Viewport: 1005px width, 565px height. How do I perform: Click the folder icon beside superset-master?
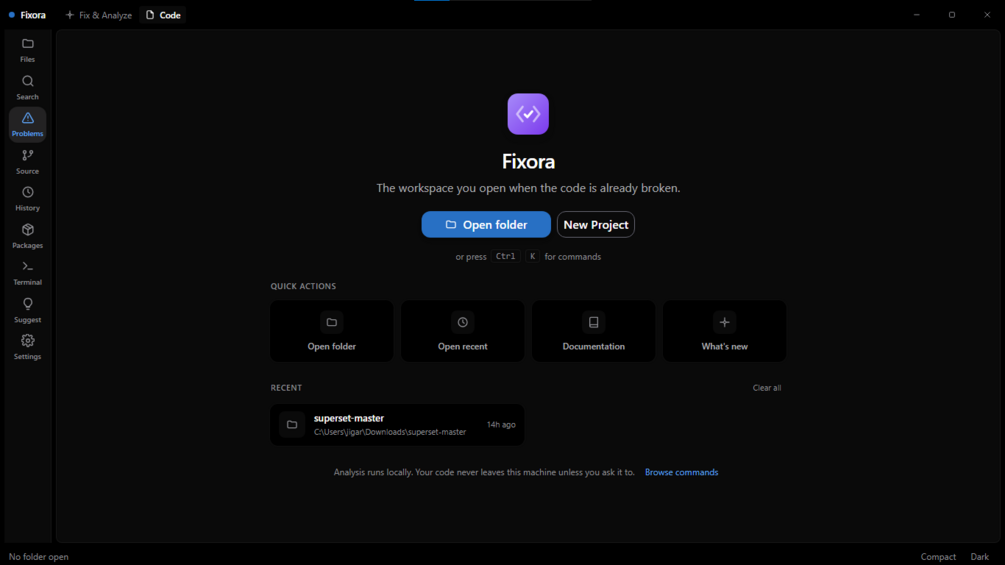tap(292, 425)
